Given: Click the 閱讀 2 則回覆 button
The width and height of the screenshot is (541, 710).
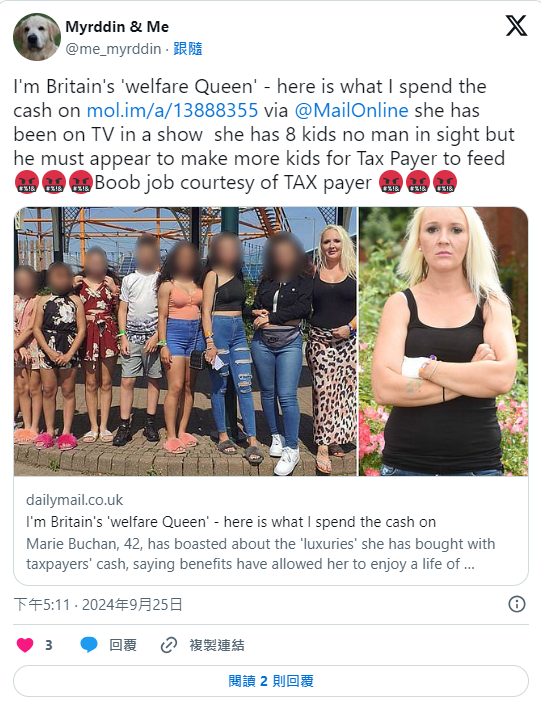Looking at the screenshot, I should coord(271,681).
